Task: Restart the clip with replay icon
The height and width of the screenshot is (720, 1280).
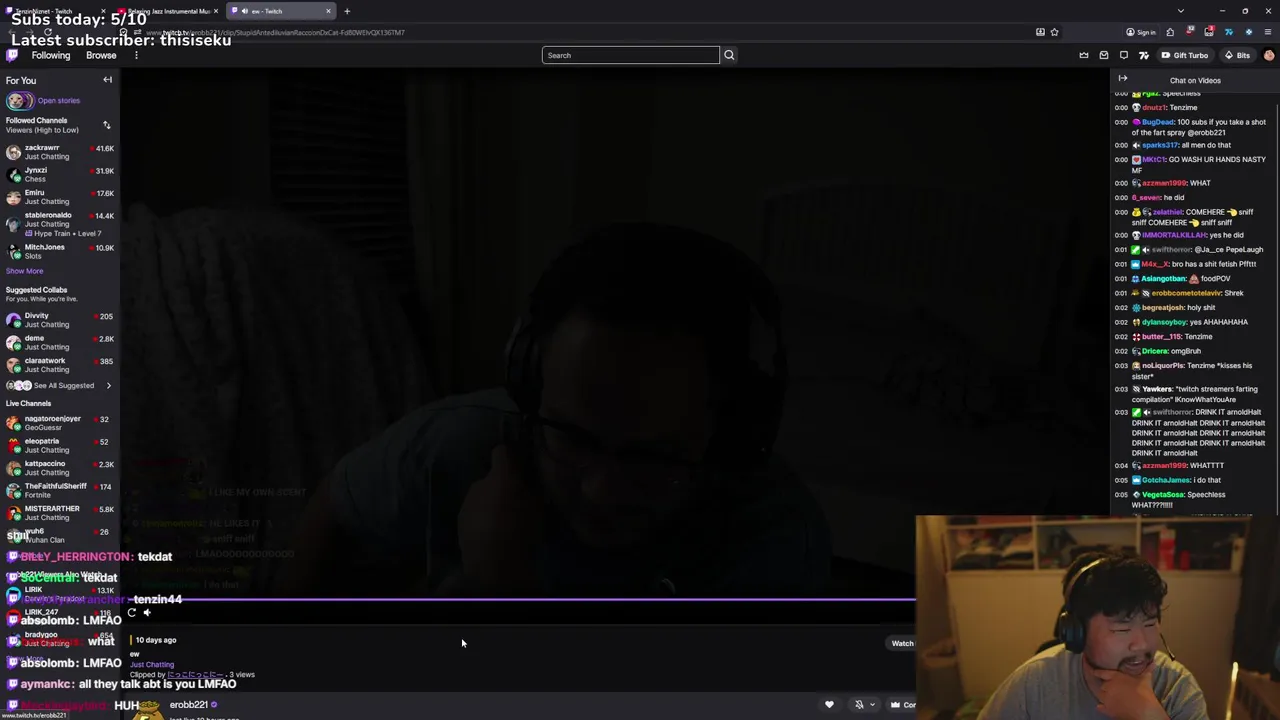Action: pos(131,613)
